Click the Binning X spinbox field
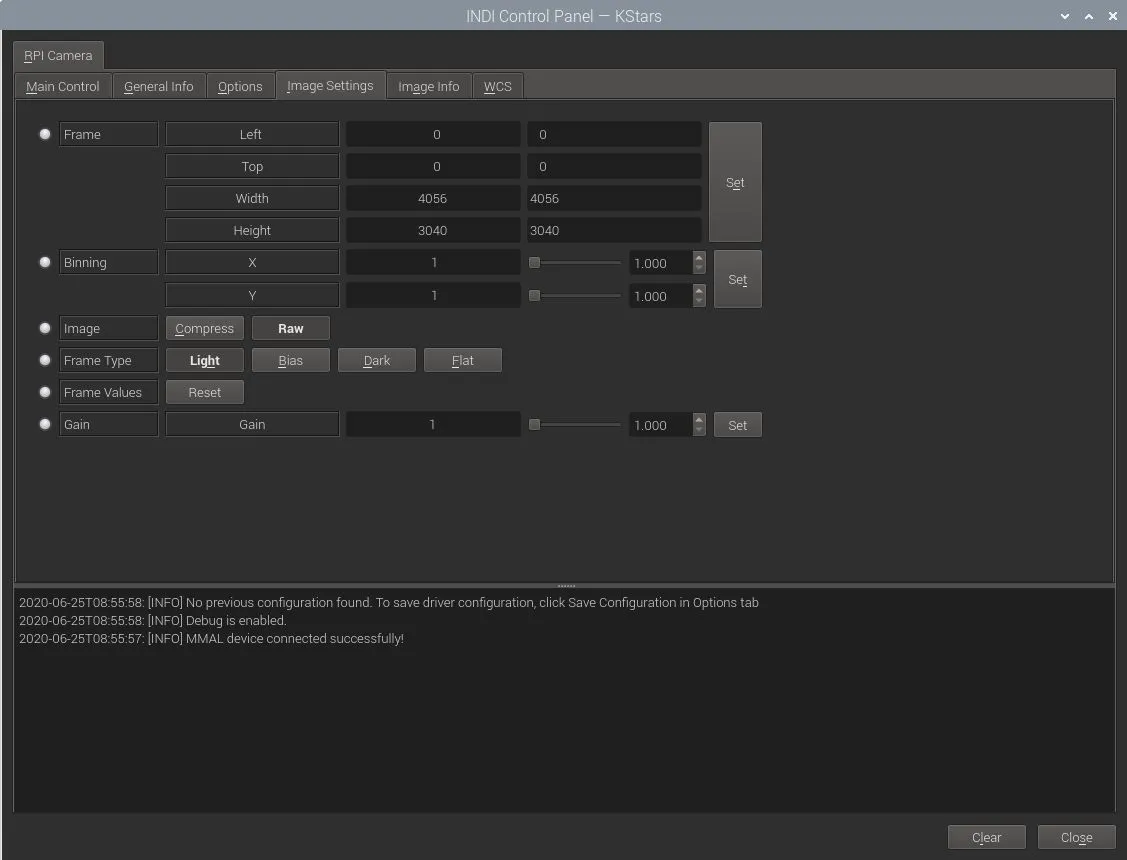 pyautogui.click(x=661, y=263)
